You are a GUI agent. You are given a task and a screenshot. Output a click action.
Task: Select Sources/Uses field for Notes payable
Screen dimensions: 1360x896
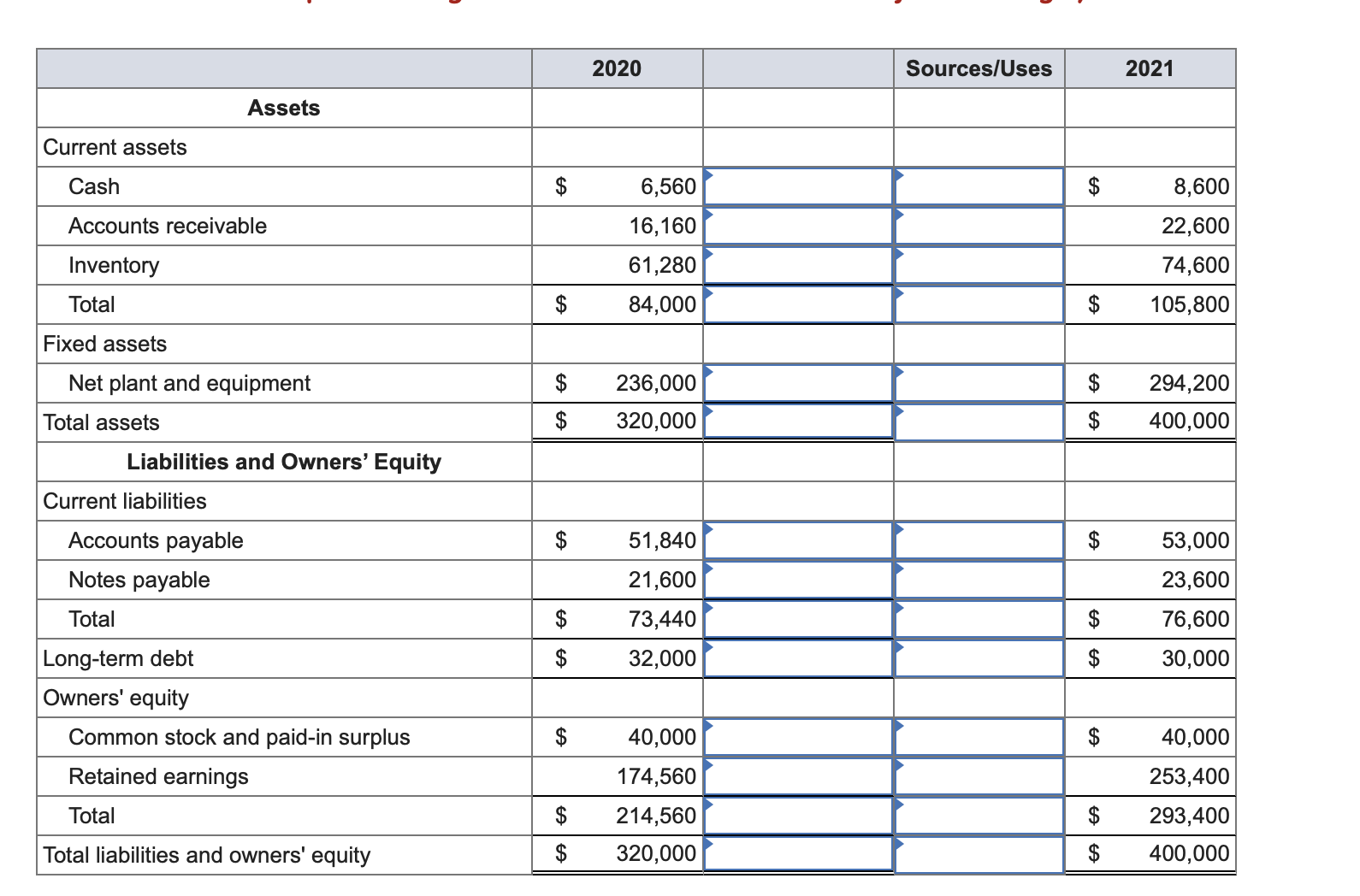click(979, 580)
